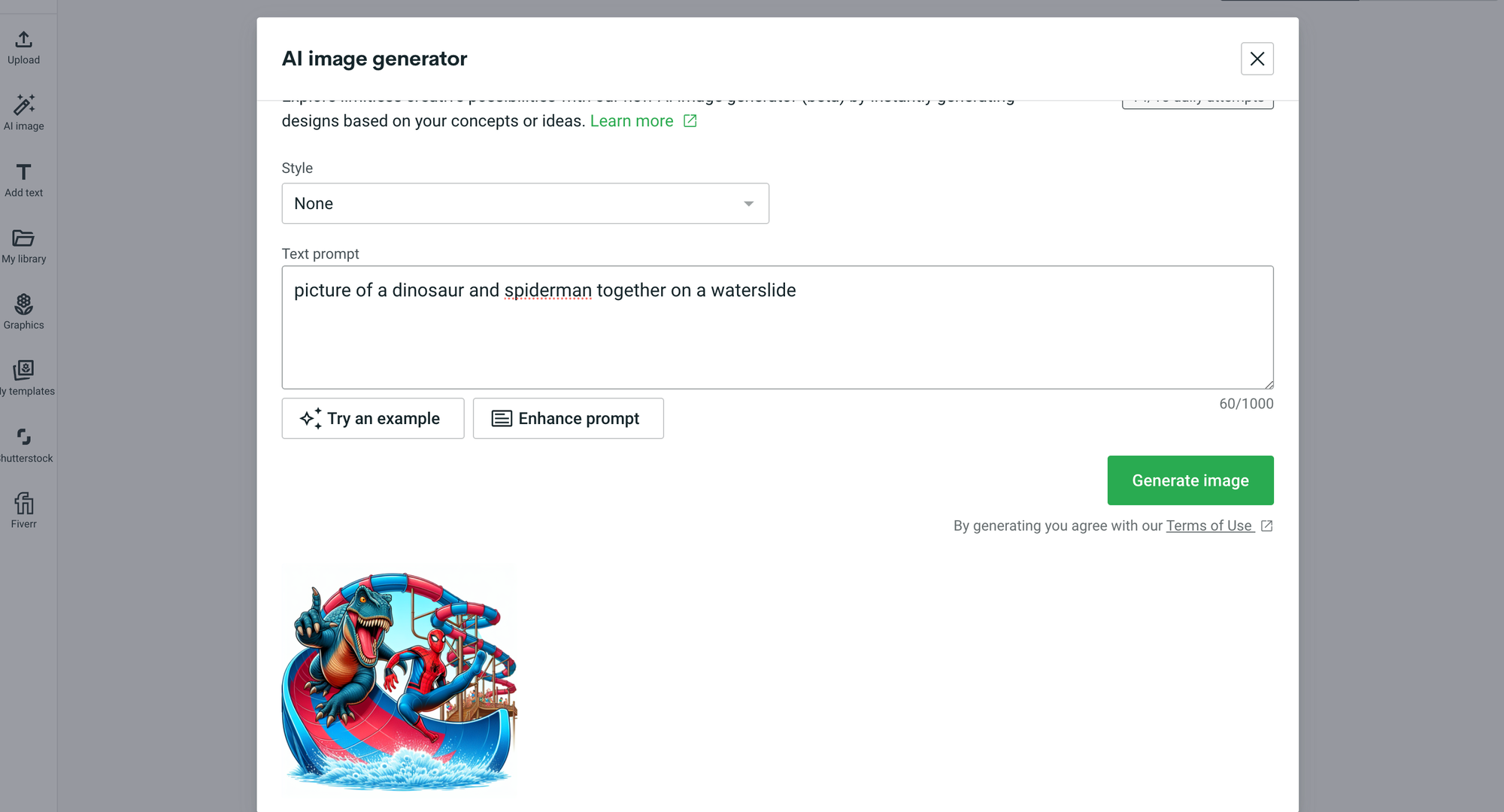Open the Graphics panel
This screenshot has height=812, width=1504.
pyautogui.click(x=23, y=311)
